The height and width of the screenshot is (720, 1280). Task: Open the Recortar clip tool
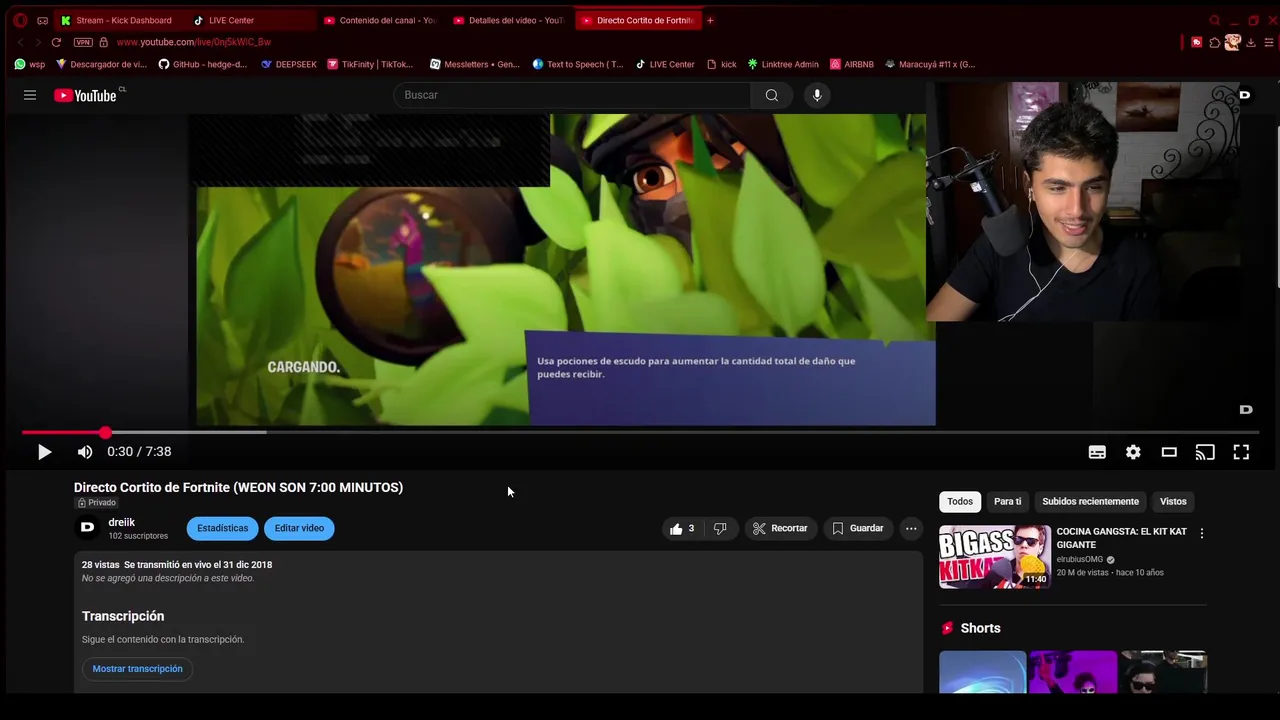(x=779, y=528)
